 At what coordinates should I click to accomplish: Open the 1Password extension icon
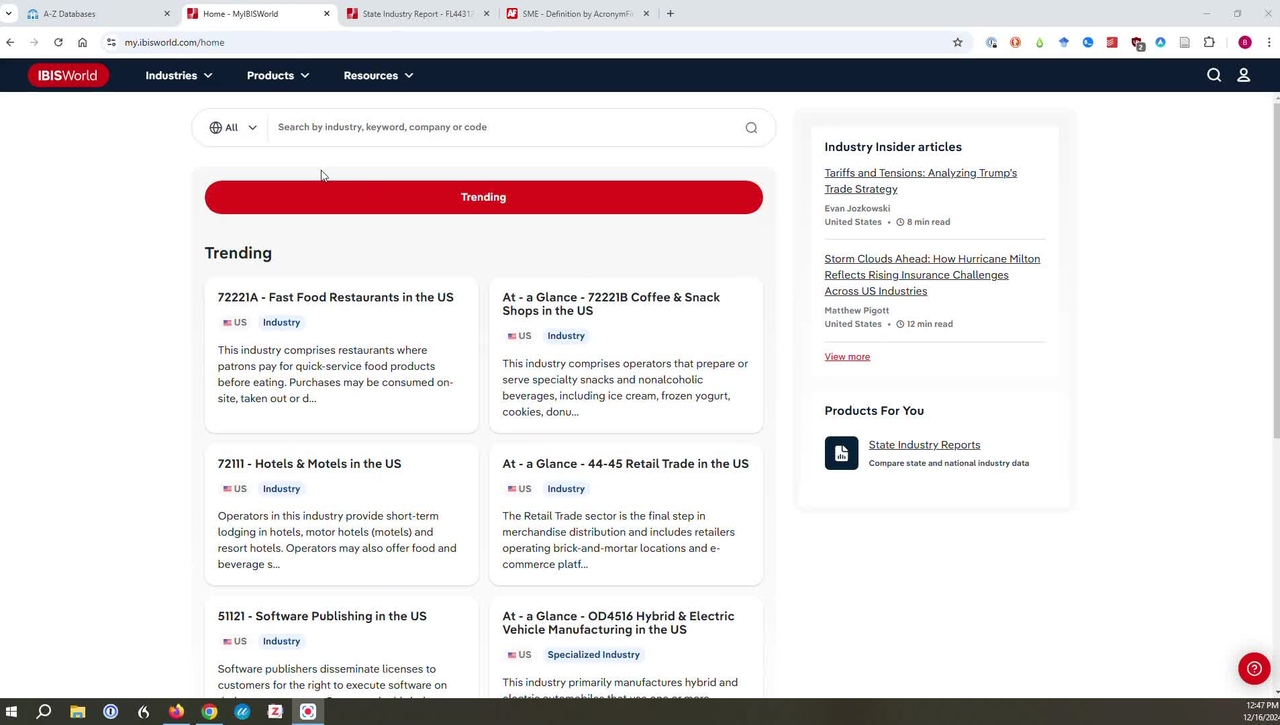coord(991,42)
